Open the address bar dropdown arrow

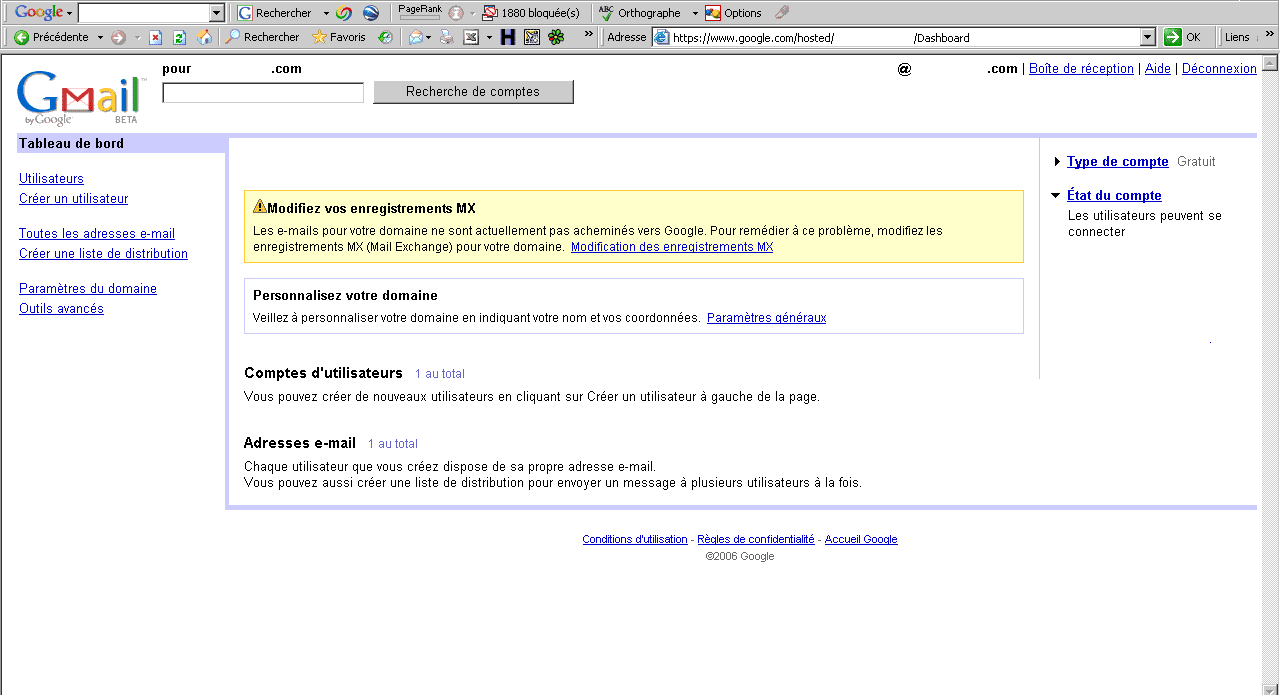coord(1148,38)
